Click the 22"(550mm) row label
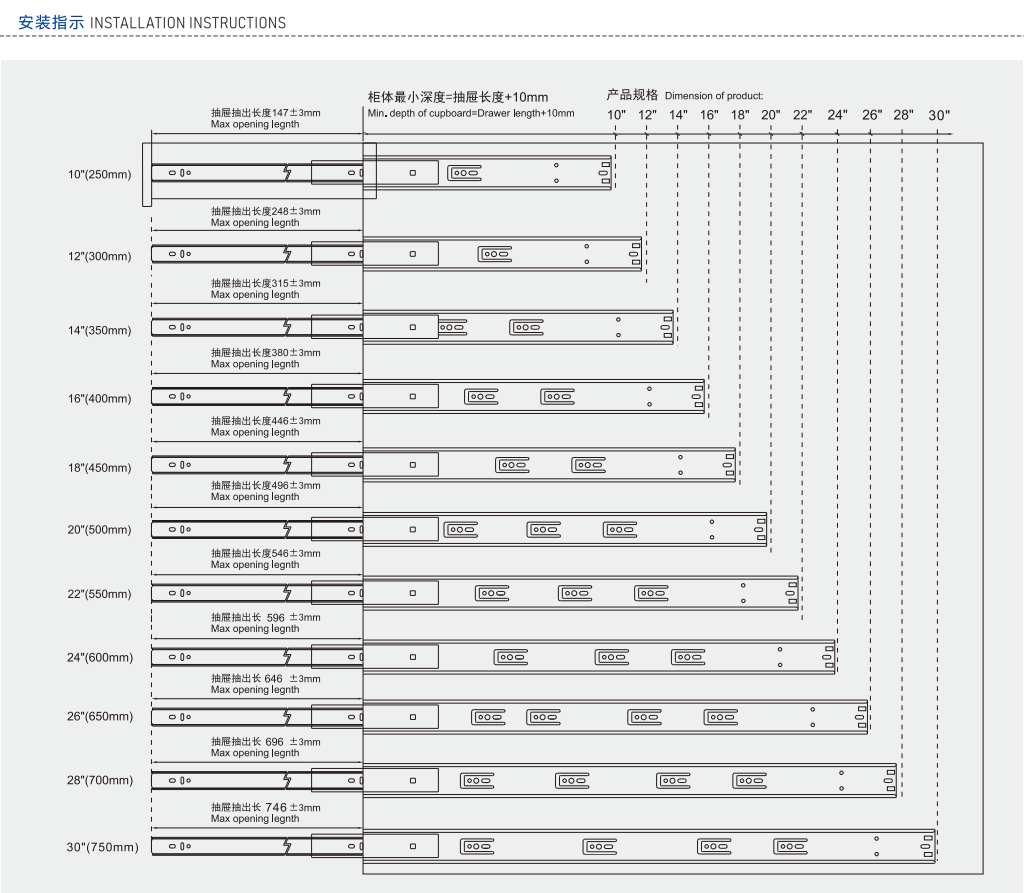Viewport: 1024px width, 893px height. (x=99, y=594)
